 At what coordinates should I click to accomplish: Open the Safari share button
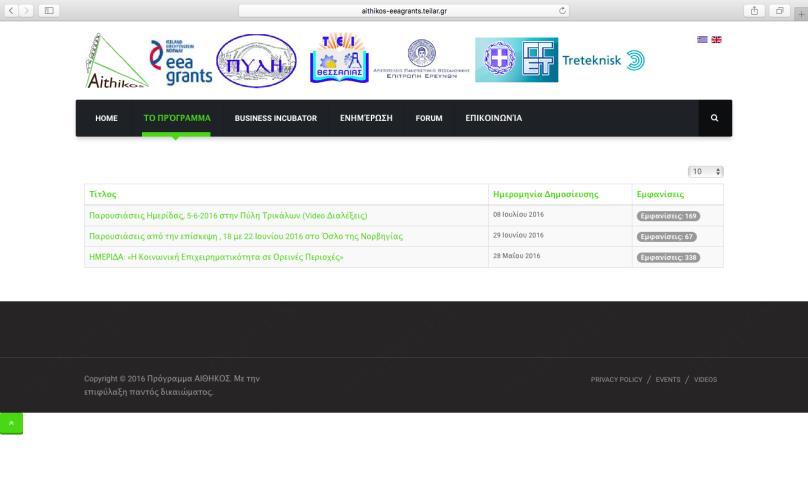pos(754,10)
